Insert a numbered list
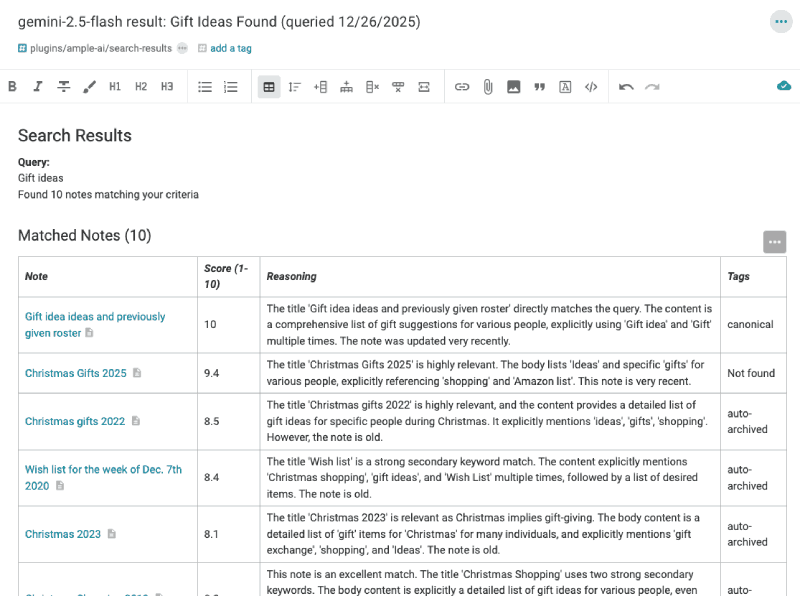This screenshot has width=800, height=596. pyautogui.click(x=231, y=87)
